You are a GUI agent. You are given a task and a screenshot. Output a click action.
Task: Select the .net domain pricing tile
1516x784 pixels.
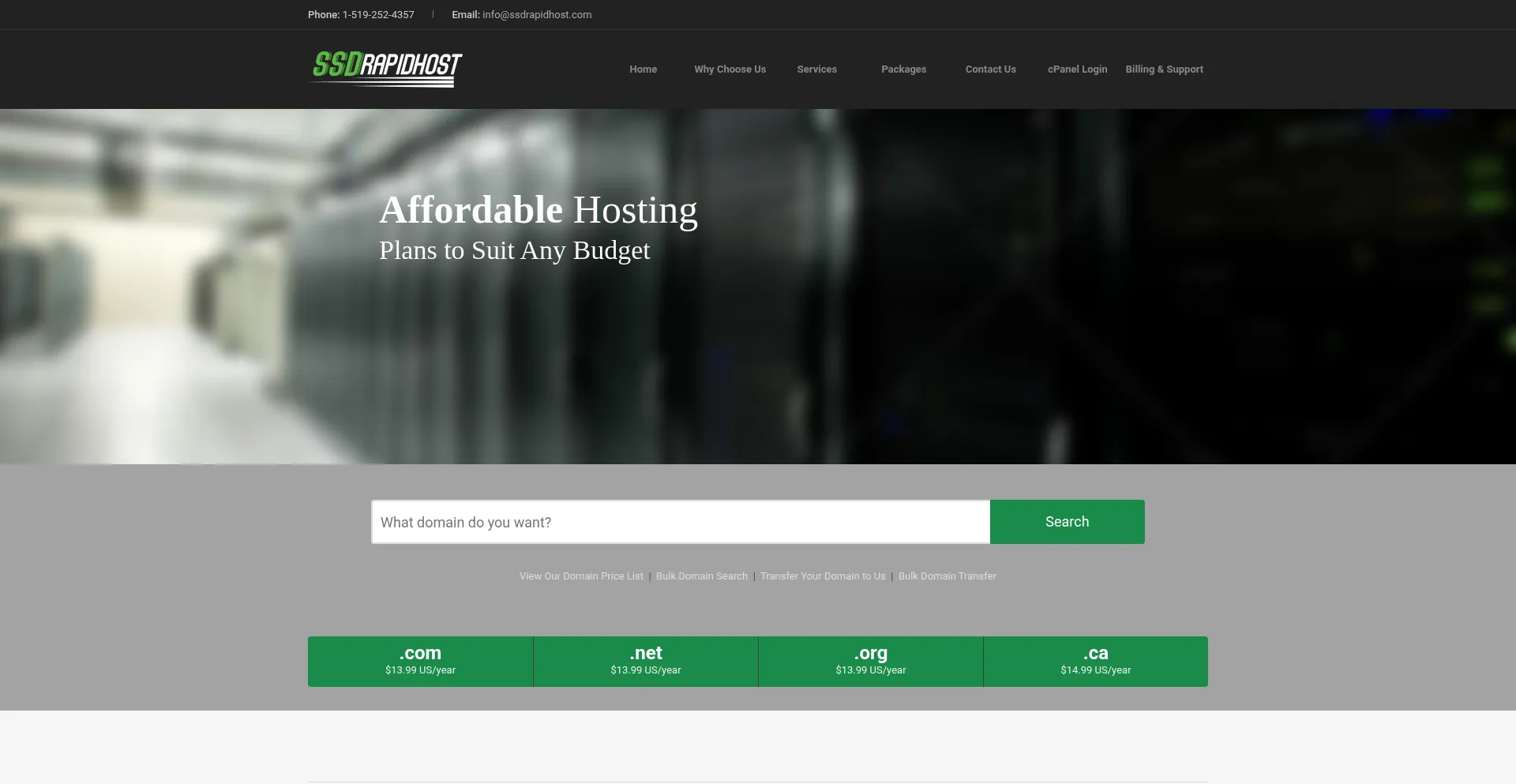pos(645,661)
